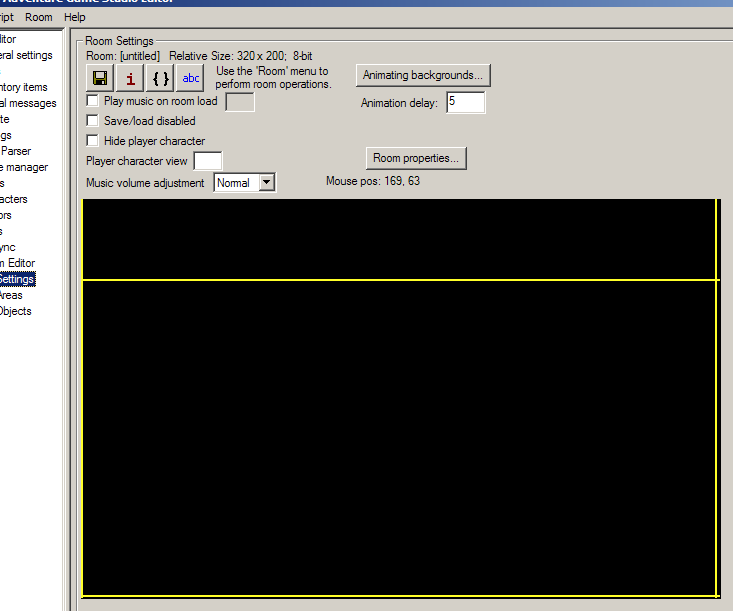Click 'Room: [untitled]' label
The width and height of the screenshot is (733, 611).
tap(123, 56)
